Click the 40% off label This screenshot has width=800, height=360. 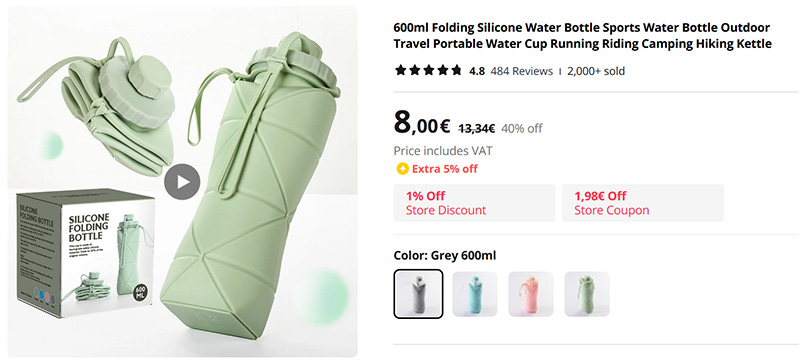(x=522, y=128)
